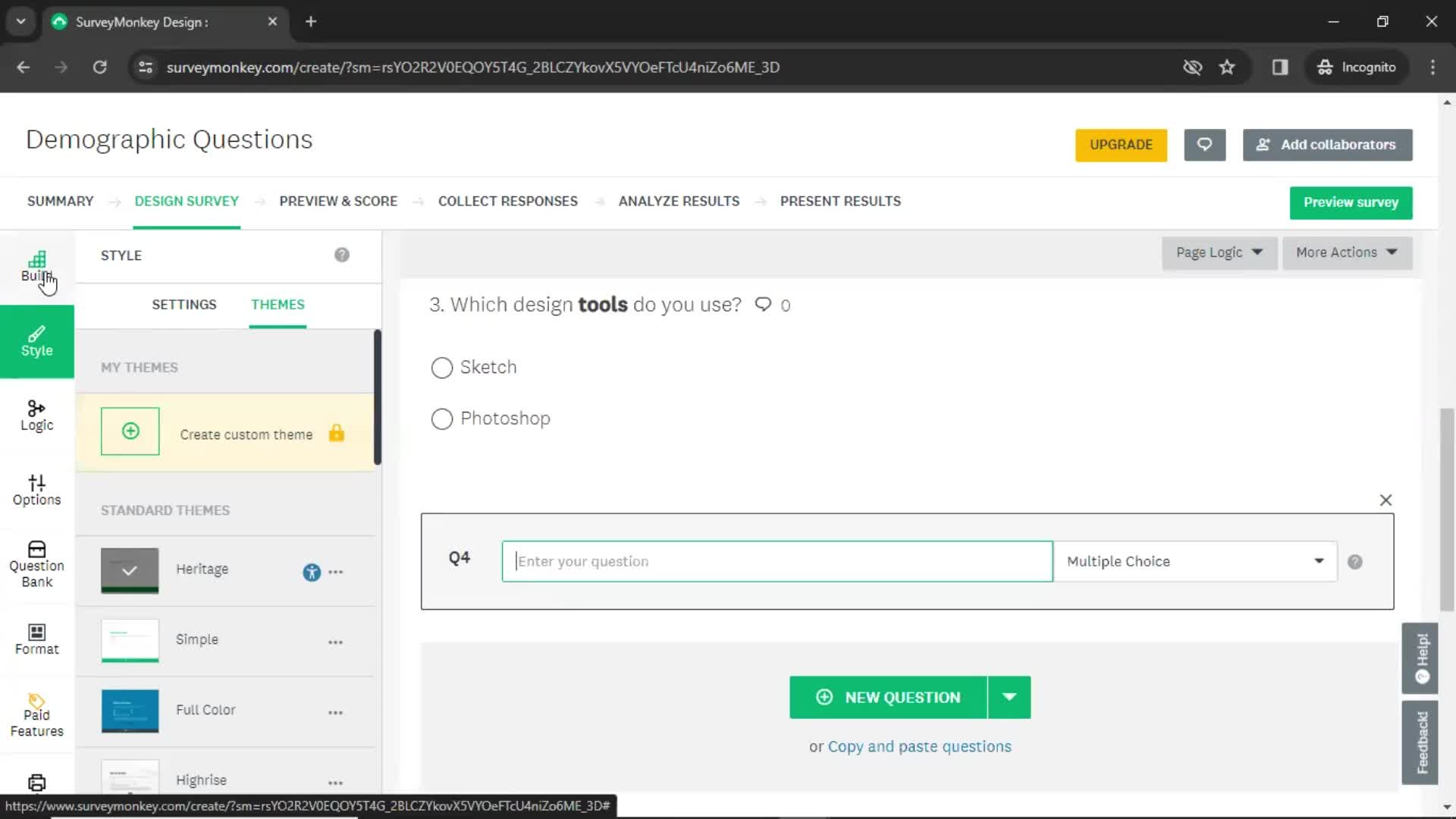Click the Heritage theme thumbnail
The width and height of the screenshot is (1456, 819).
[129, 568]
